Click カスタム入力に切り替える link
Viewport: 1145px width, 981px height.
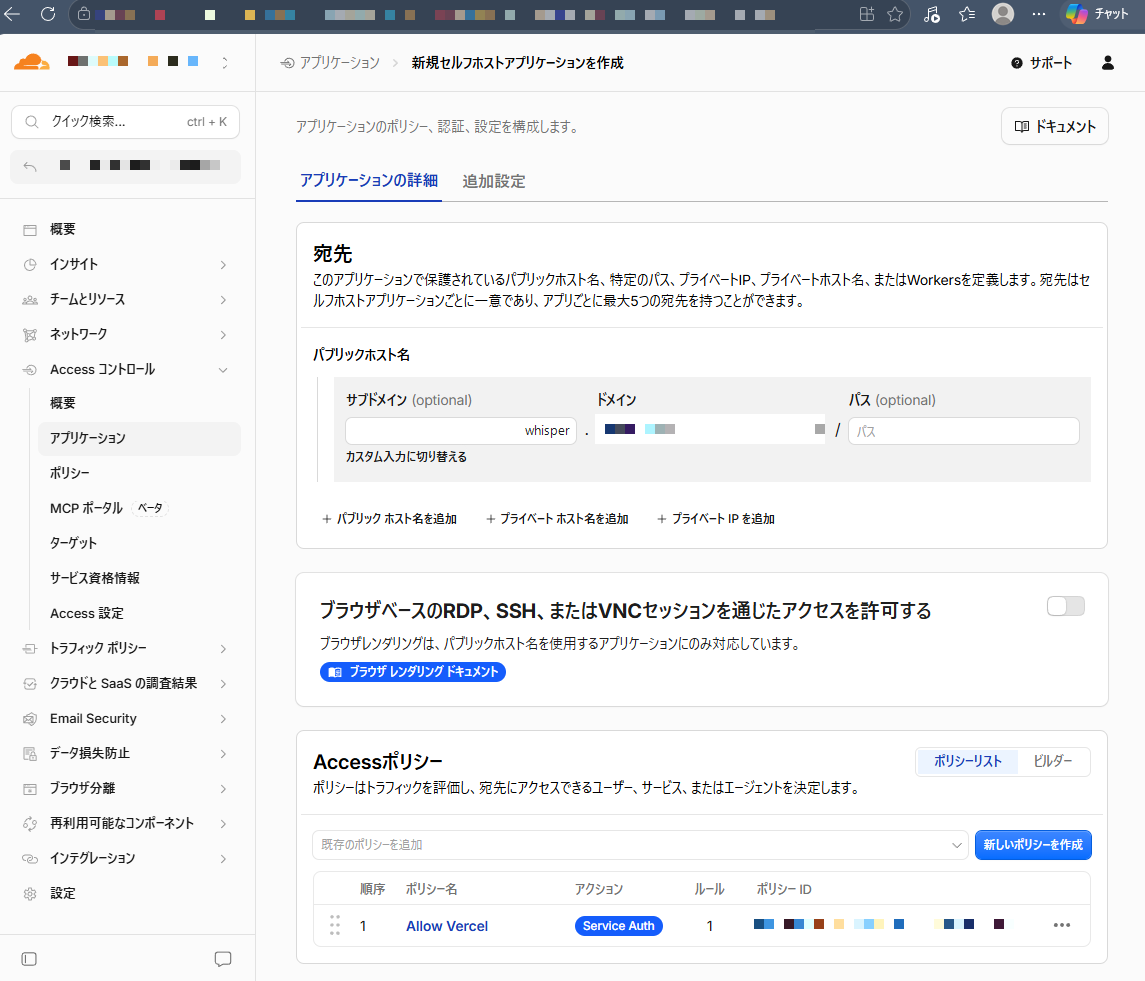pos(406,457)
